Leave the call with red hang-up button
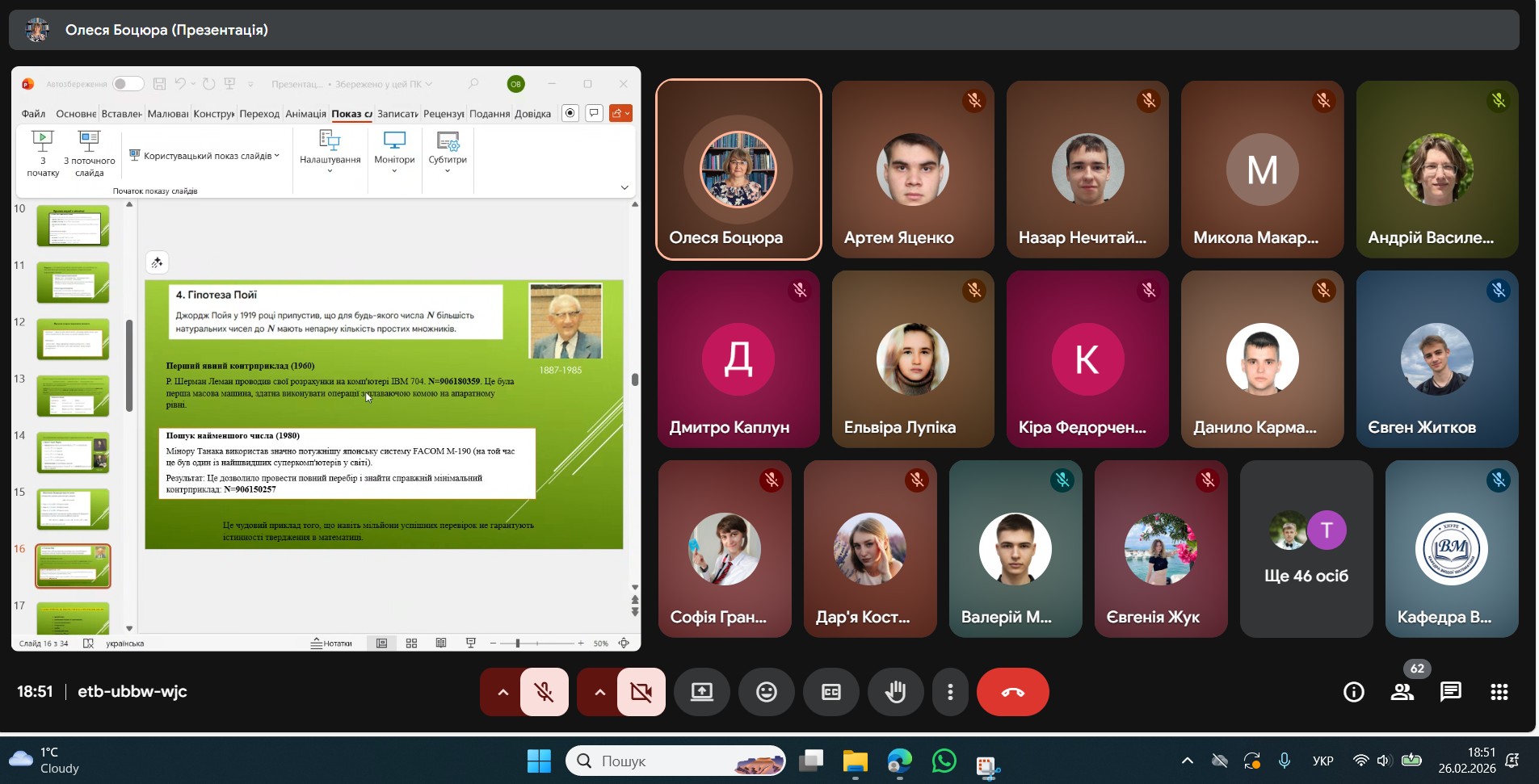The width and height of the screenshot is (1539, 784). [1012, 692]
